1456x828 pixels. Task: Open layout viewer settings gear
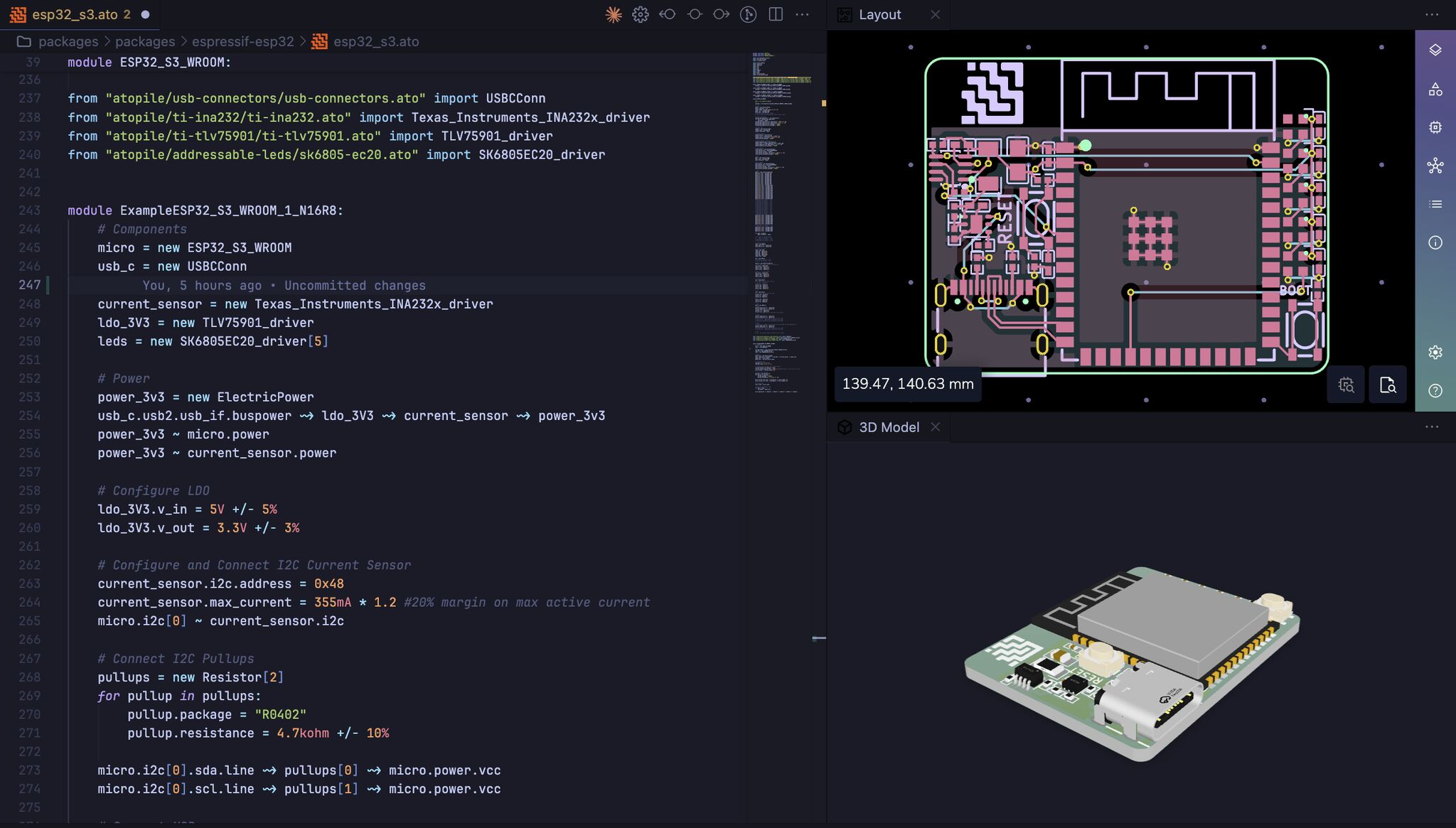[1435, 353]
